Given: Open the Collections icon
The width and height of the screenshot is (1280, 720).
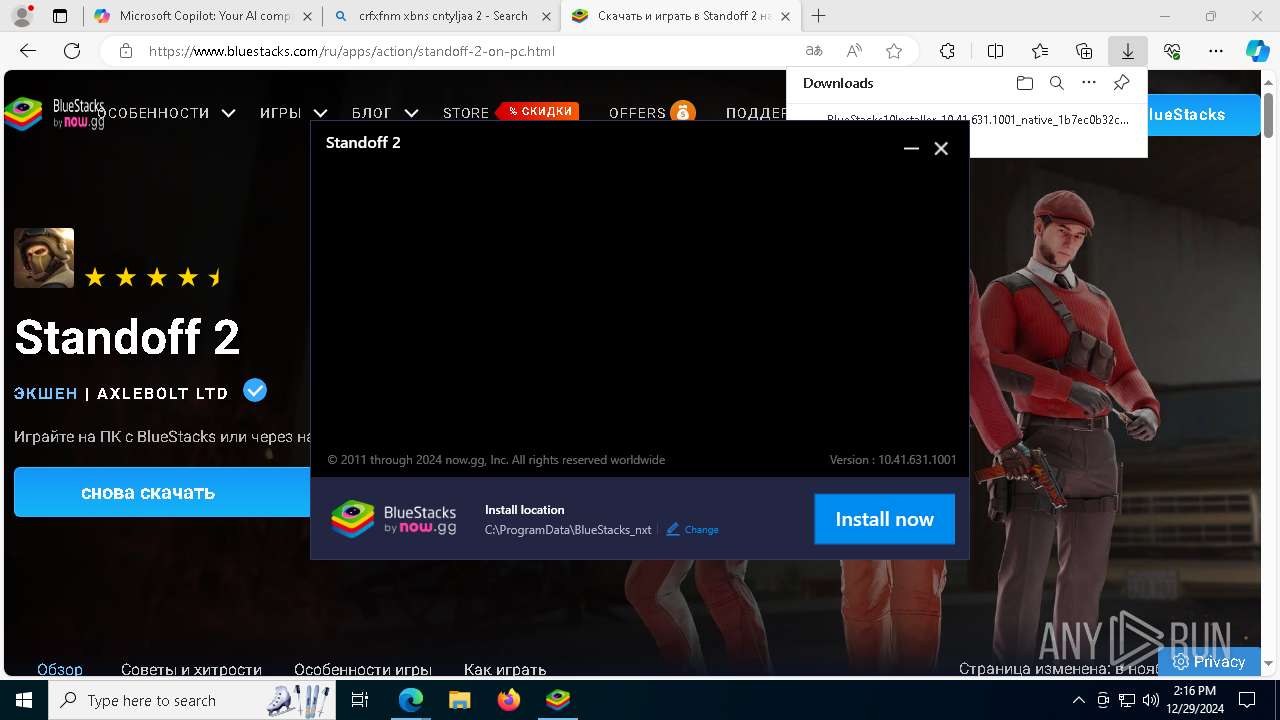Looking at the screenshot, I should point(1084,51).
